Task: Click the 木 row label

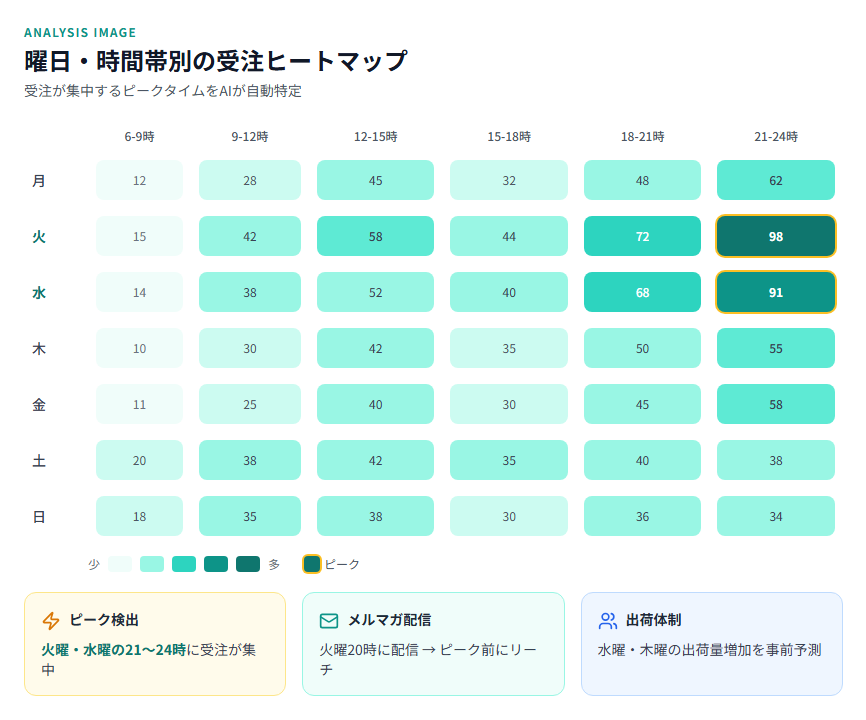Action: pyautogui.click(x=39, y=348)
